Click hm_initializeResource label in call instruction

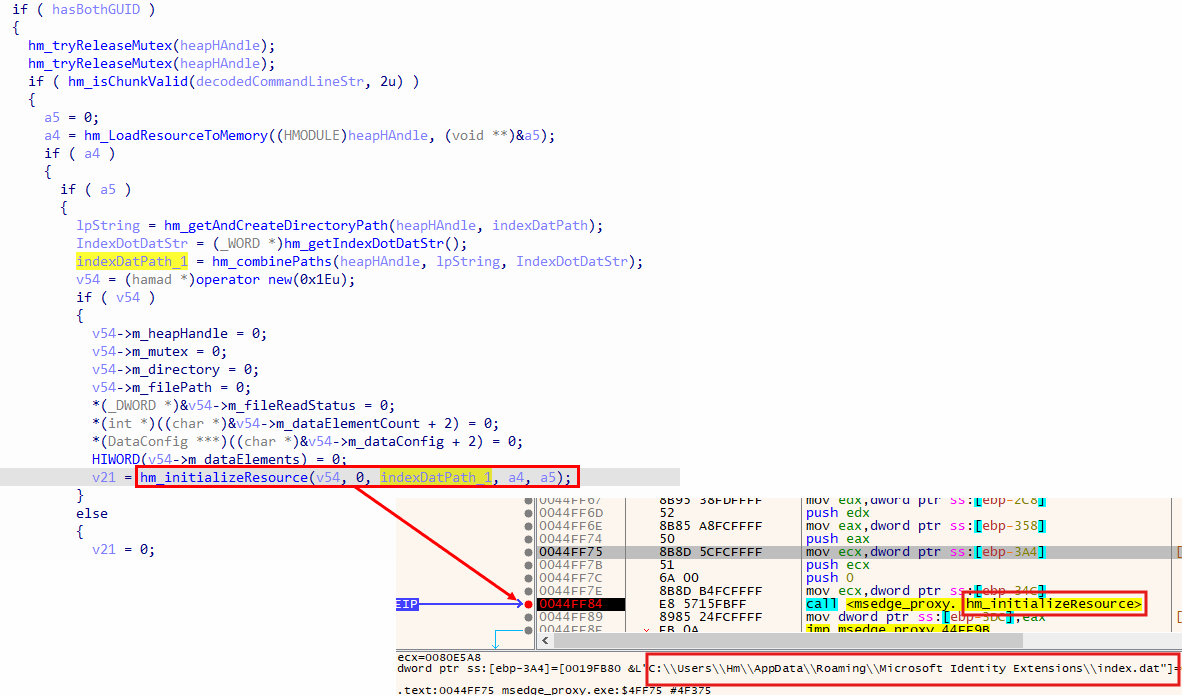[x=1054, y=604]
